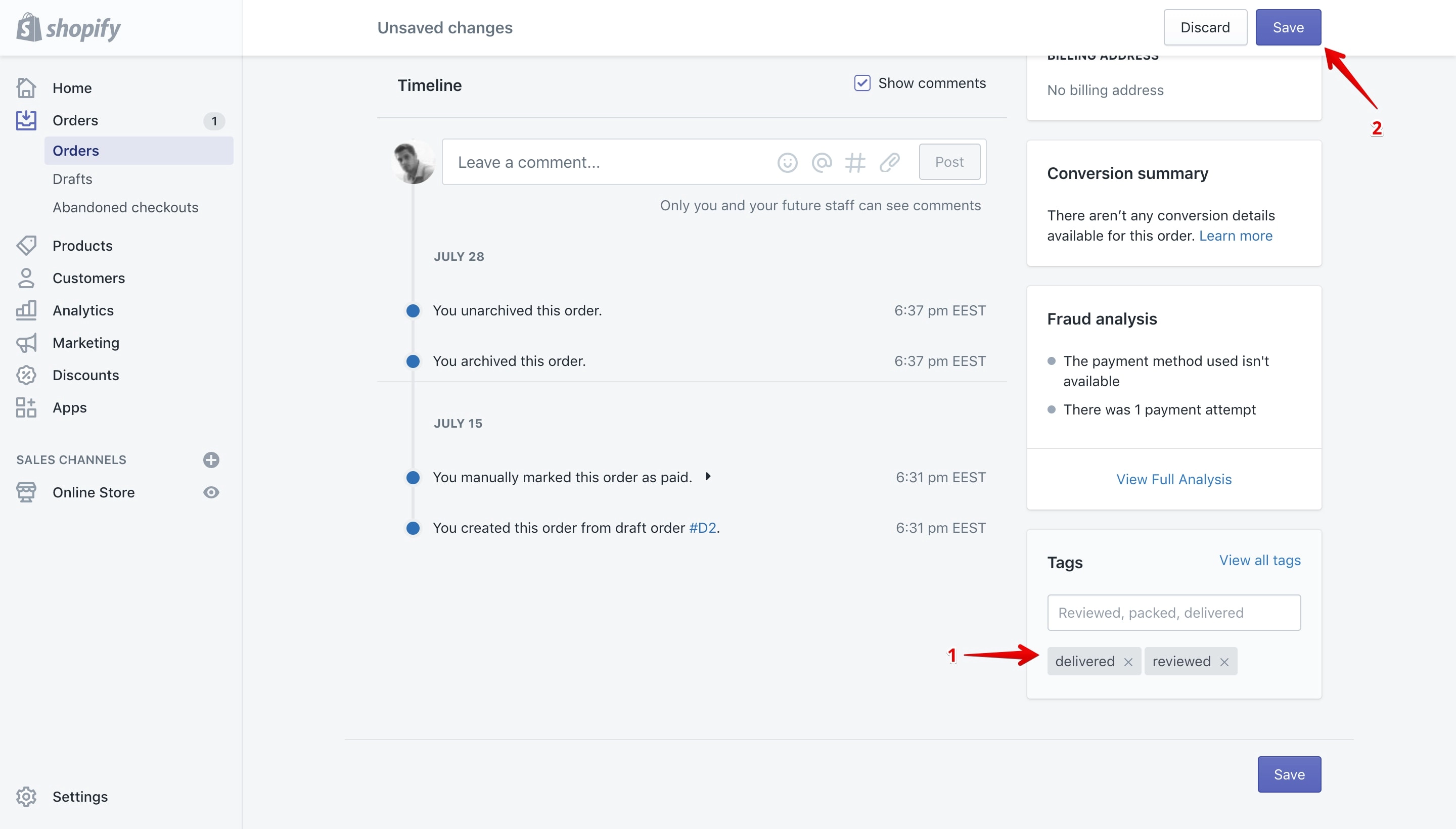The width and height of the screenshot is (1456, 829).
Task: Click the staff avatar photo
Action: tap(415, 162)
